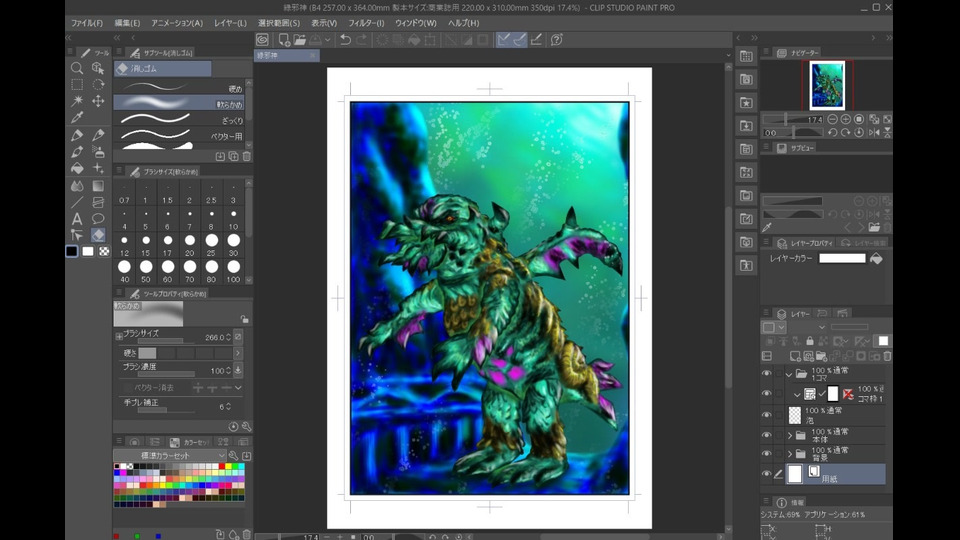Create new canvas from command bar
The height and width of the screenshot is (540, 960).
click(x=284, y=40)
